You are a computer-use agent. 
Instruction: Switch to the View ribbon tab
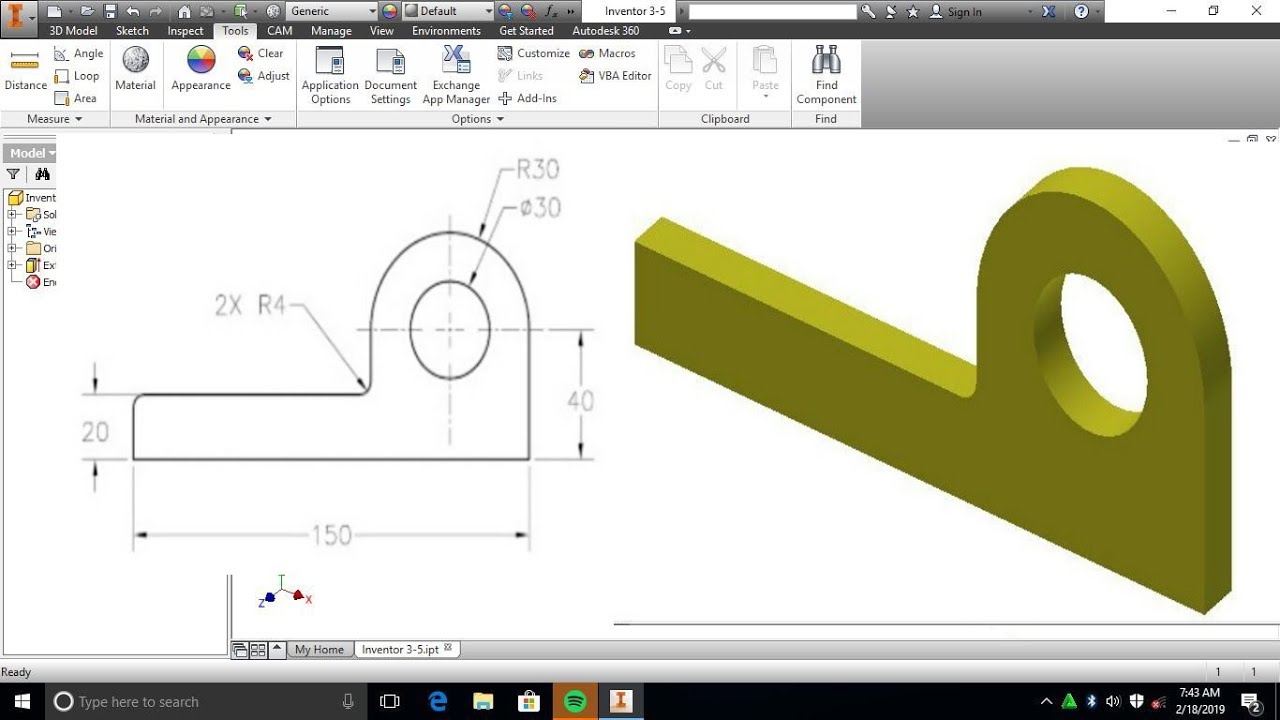(x=382, y=31)
